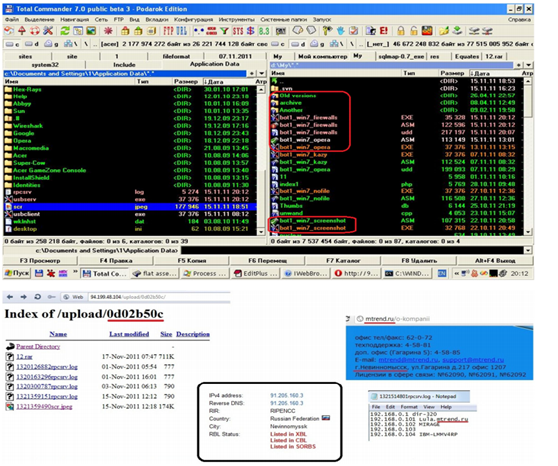Click right panel scrollbar up arrow
Image resolution: width=558 pixels, height=466 pixels.
528,81
